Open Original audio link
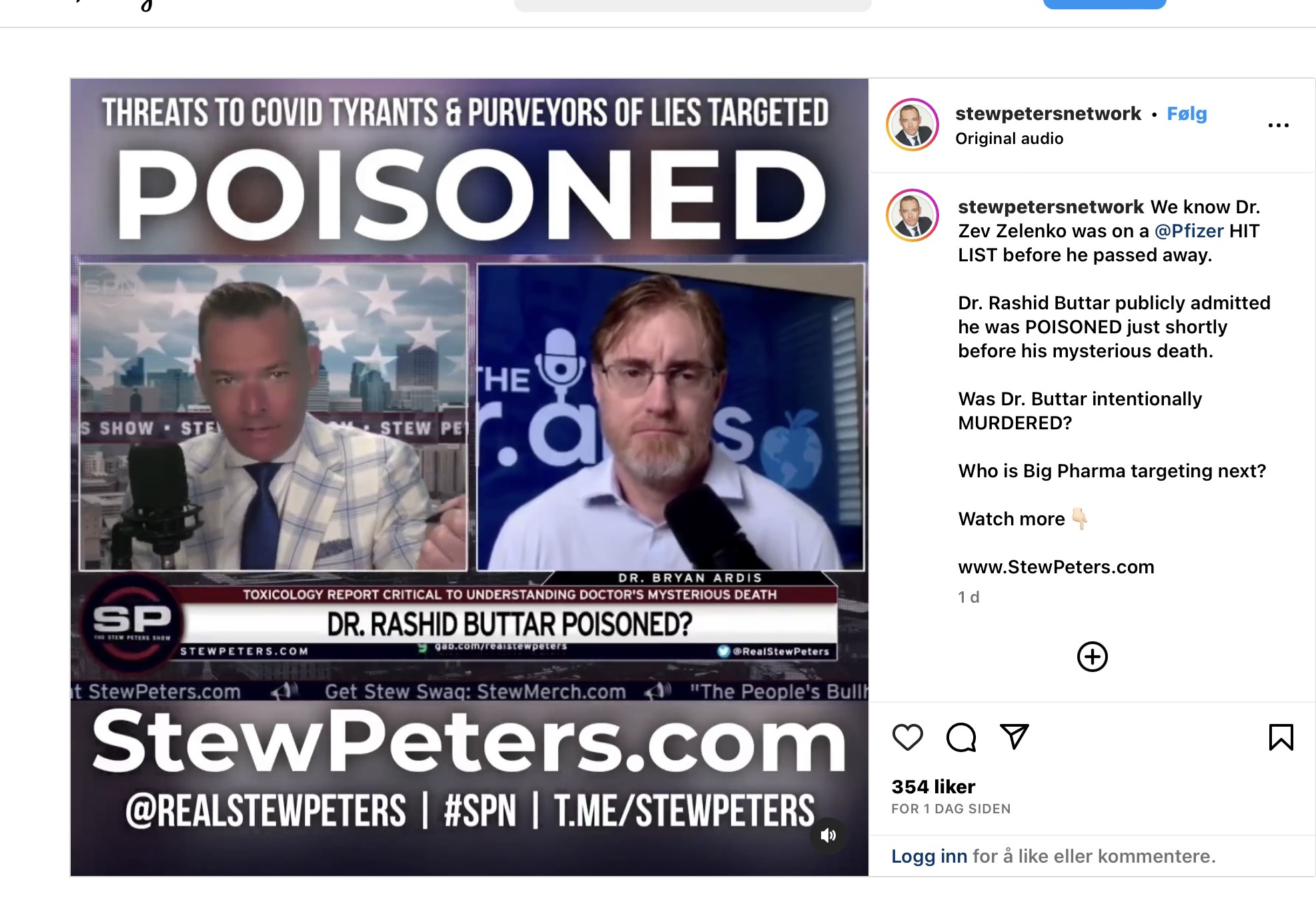This screenshot has width=1316, height=920. click(1009, 139)
